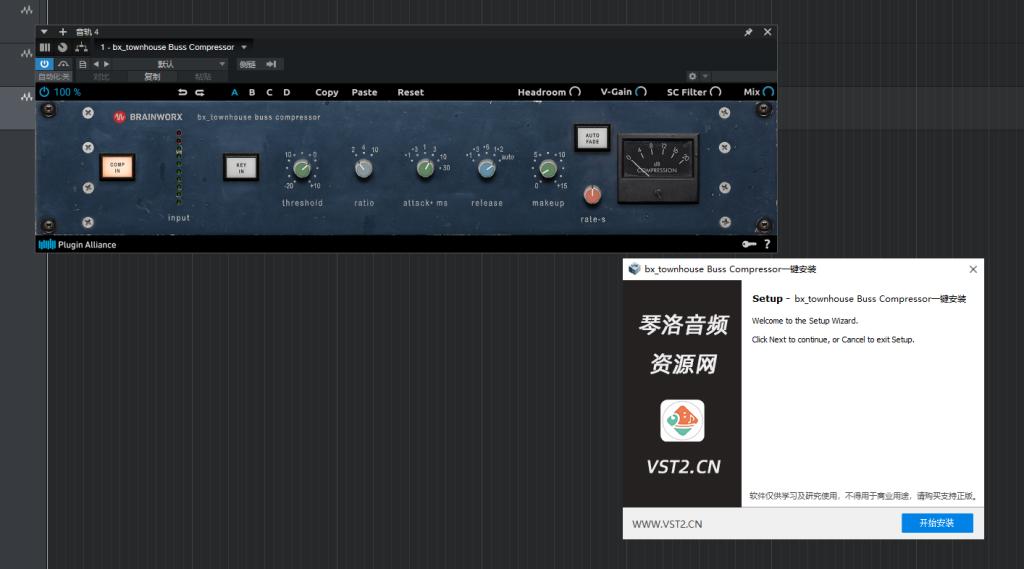Add a new insert with plus icon
Screen dimensions: 1024x569
[63, 31]
